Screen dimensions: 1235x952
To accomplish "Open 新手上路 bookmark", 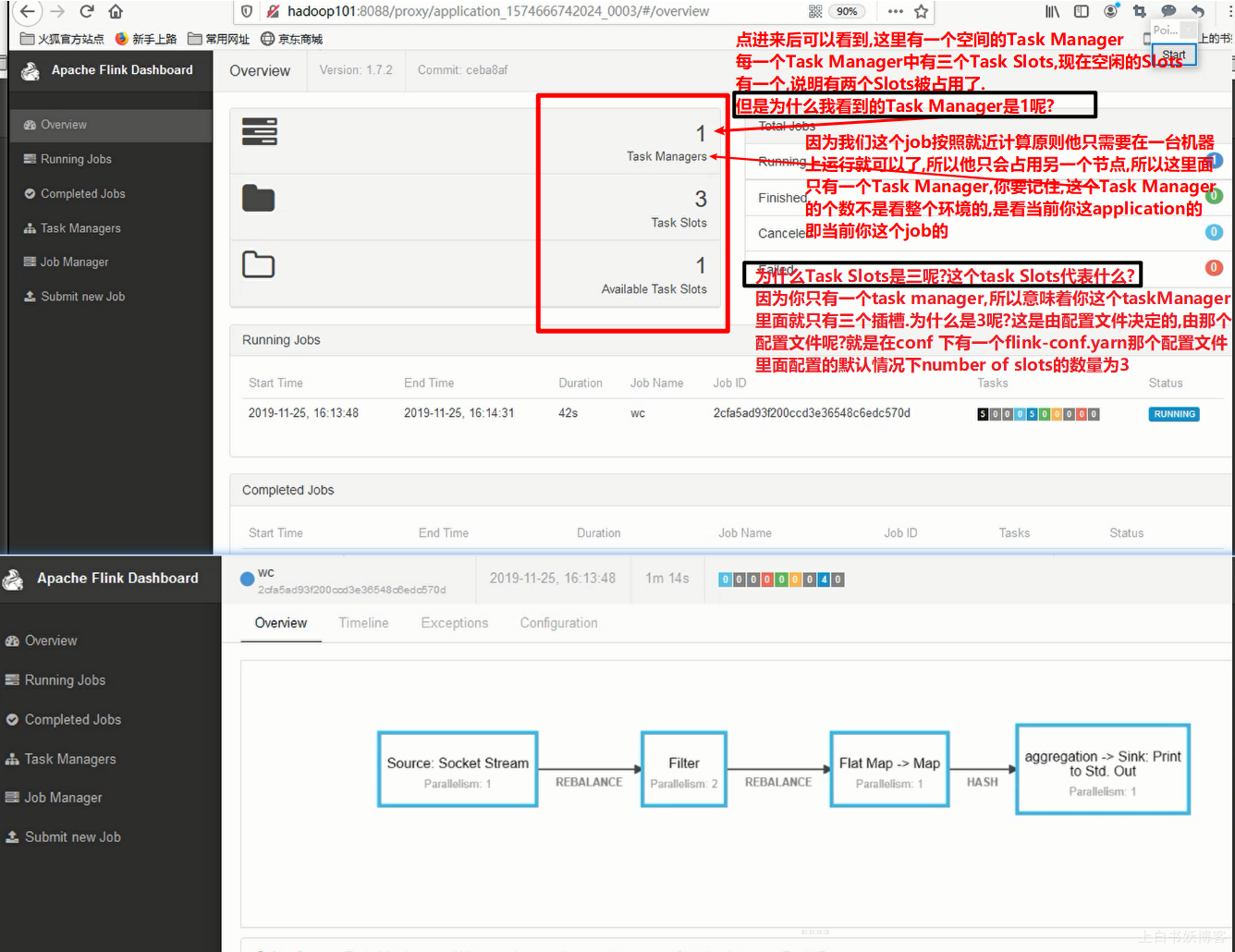I will click(146, 39).
